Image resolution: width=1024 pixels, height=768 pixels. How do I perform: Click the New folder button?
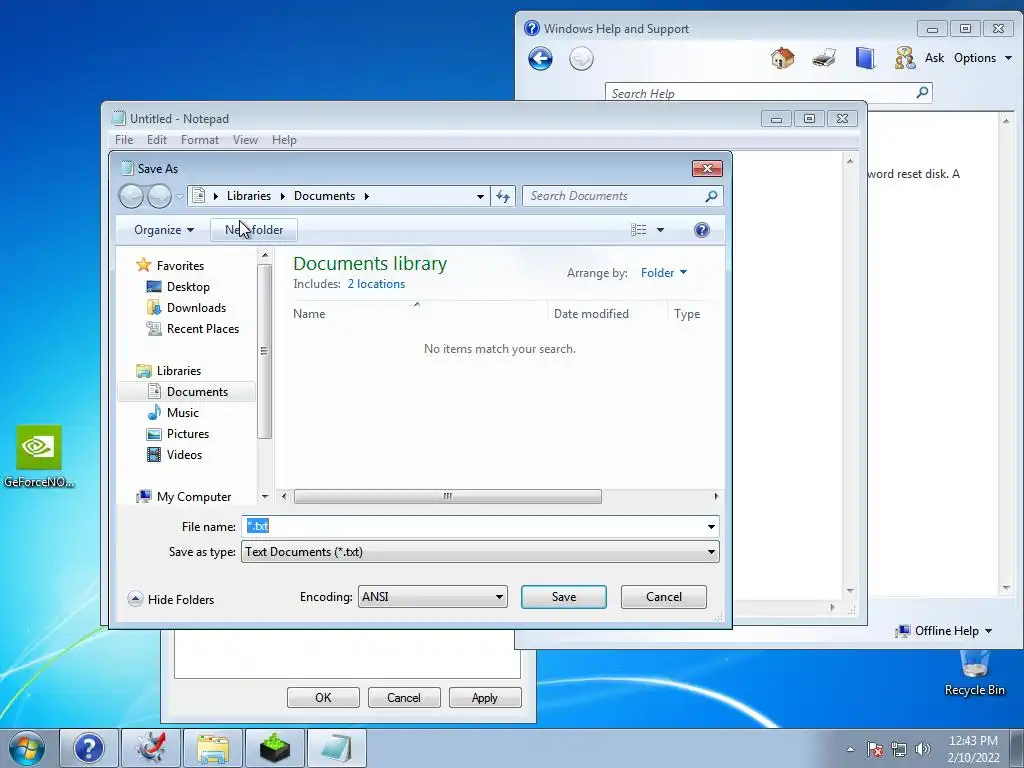(x=254, y=230)
